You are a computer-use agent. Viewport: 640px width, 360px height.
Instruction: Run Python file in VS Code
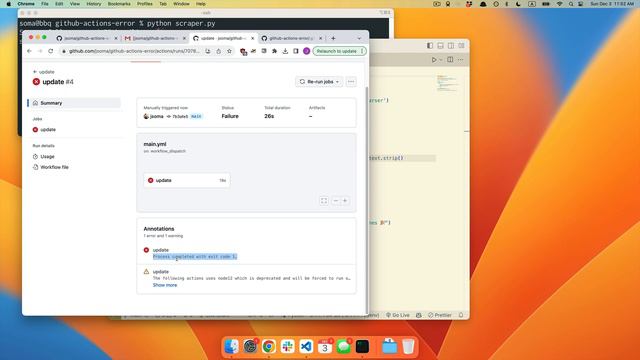[x=434, y=60]
